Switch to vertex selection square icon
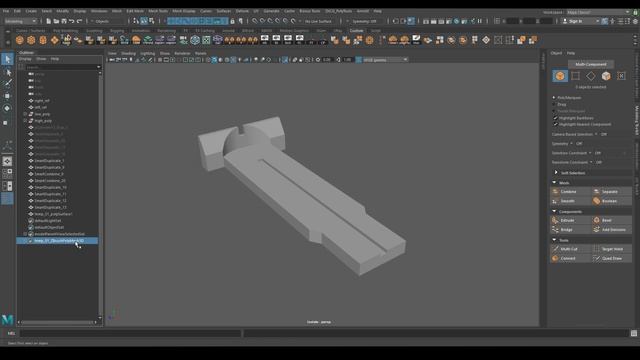 [576, 76]
